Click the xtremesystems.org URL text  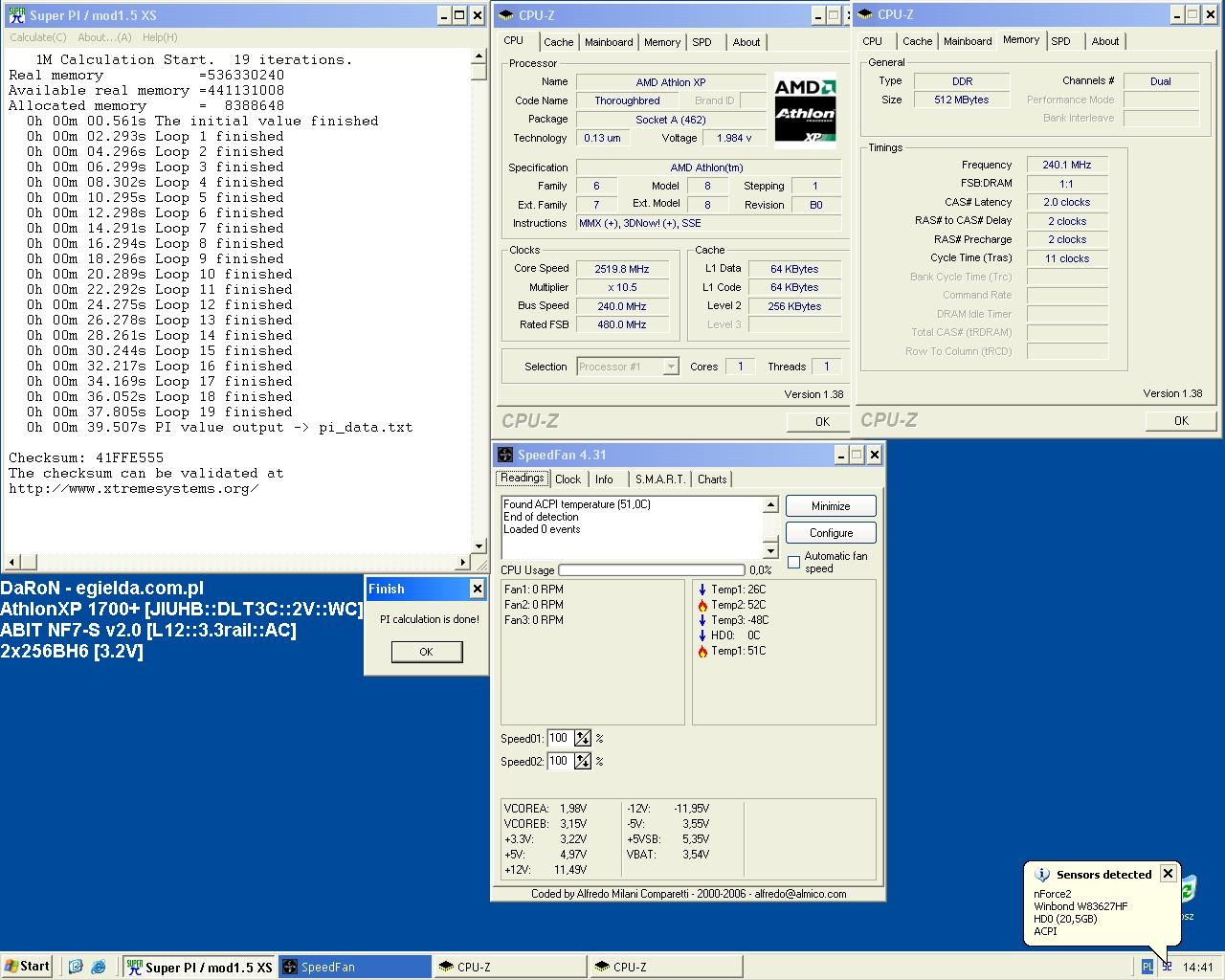click(x=134, y=488)
